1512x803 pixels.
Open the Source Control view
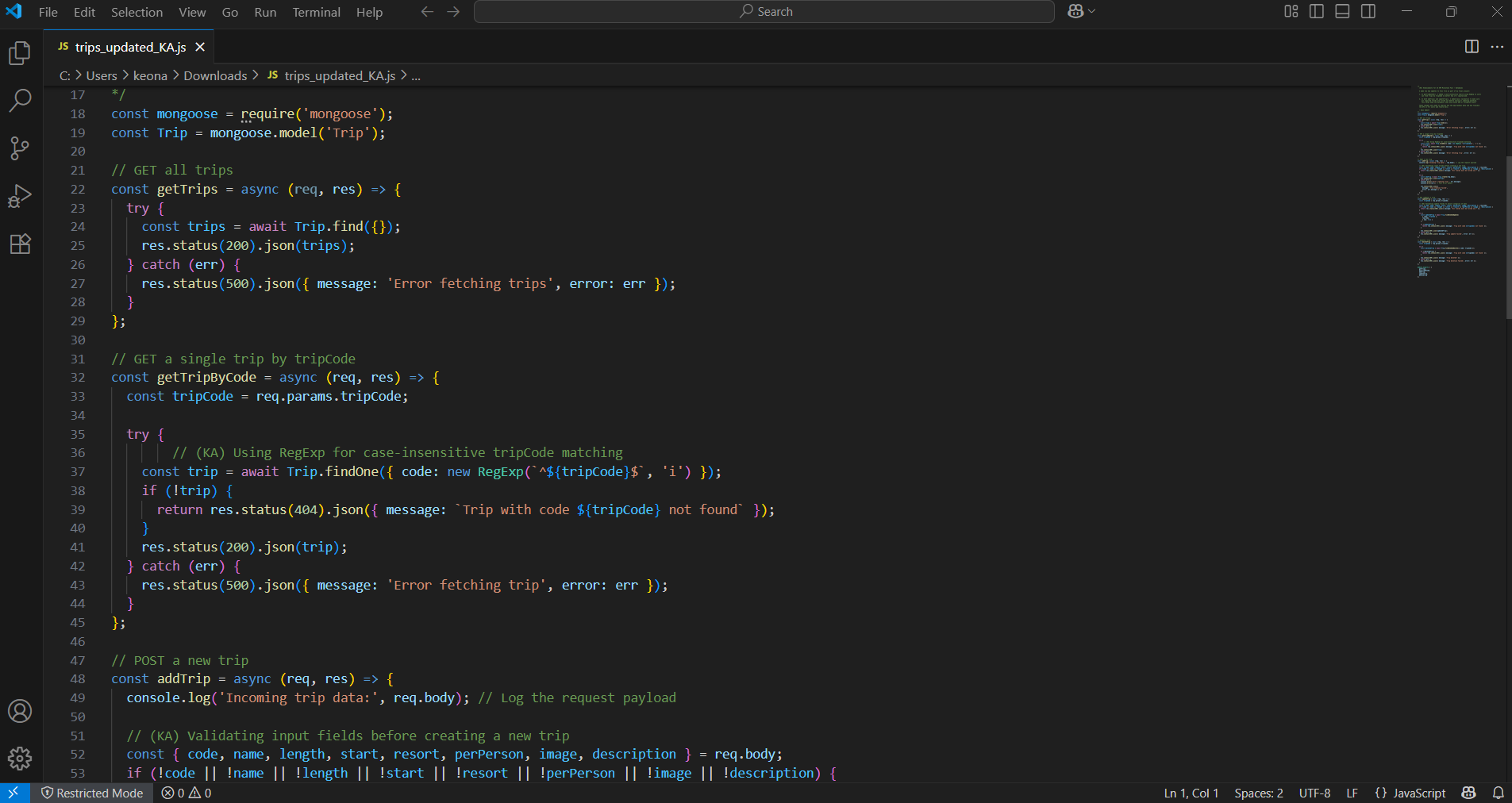(x=20, y=148)
